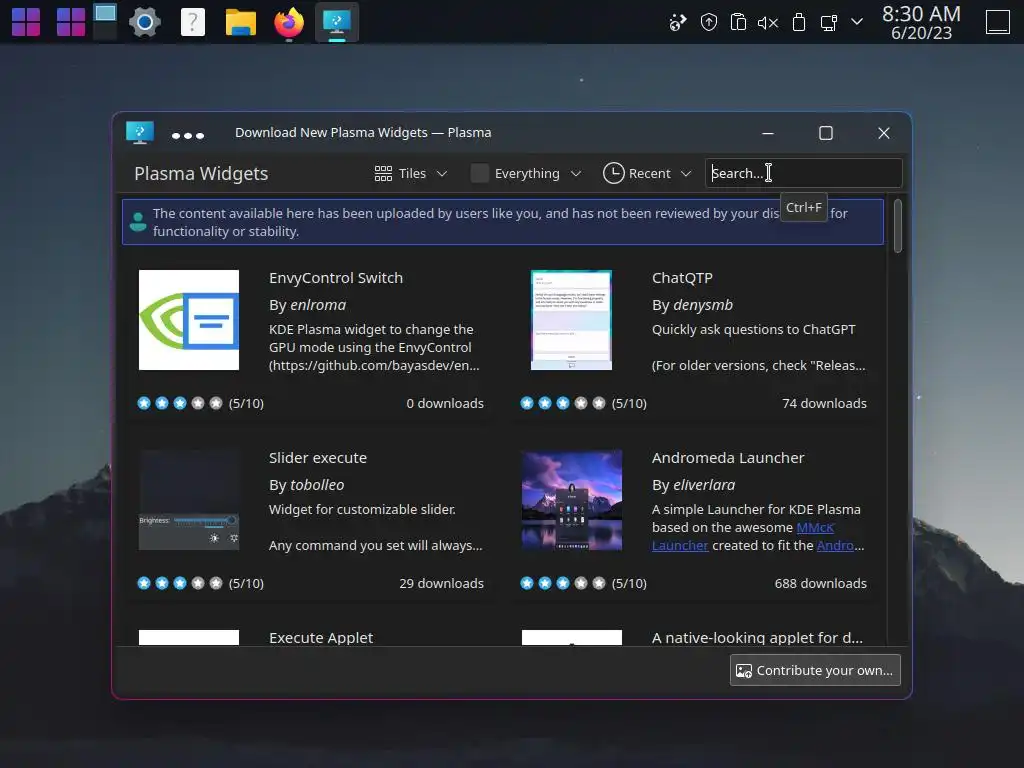Select the EnvyControl Switch title
Screen dimensions: 1024x768
pos(336,278)
